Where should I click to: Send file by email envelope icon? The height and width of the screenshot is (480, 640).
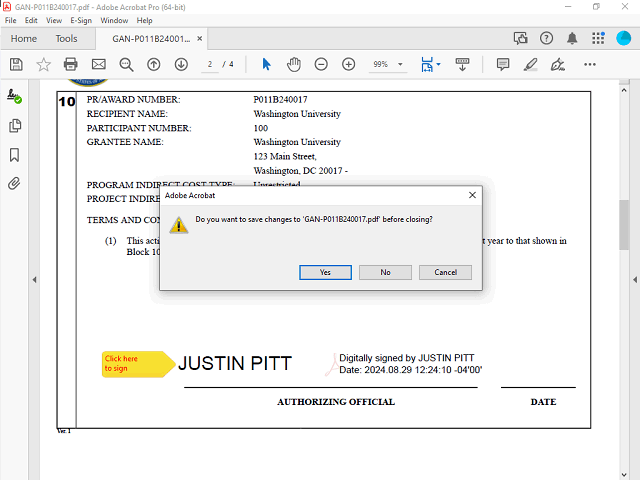98,64
